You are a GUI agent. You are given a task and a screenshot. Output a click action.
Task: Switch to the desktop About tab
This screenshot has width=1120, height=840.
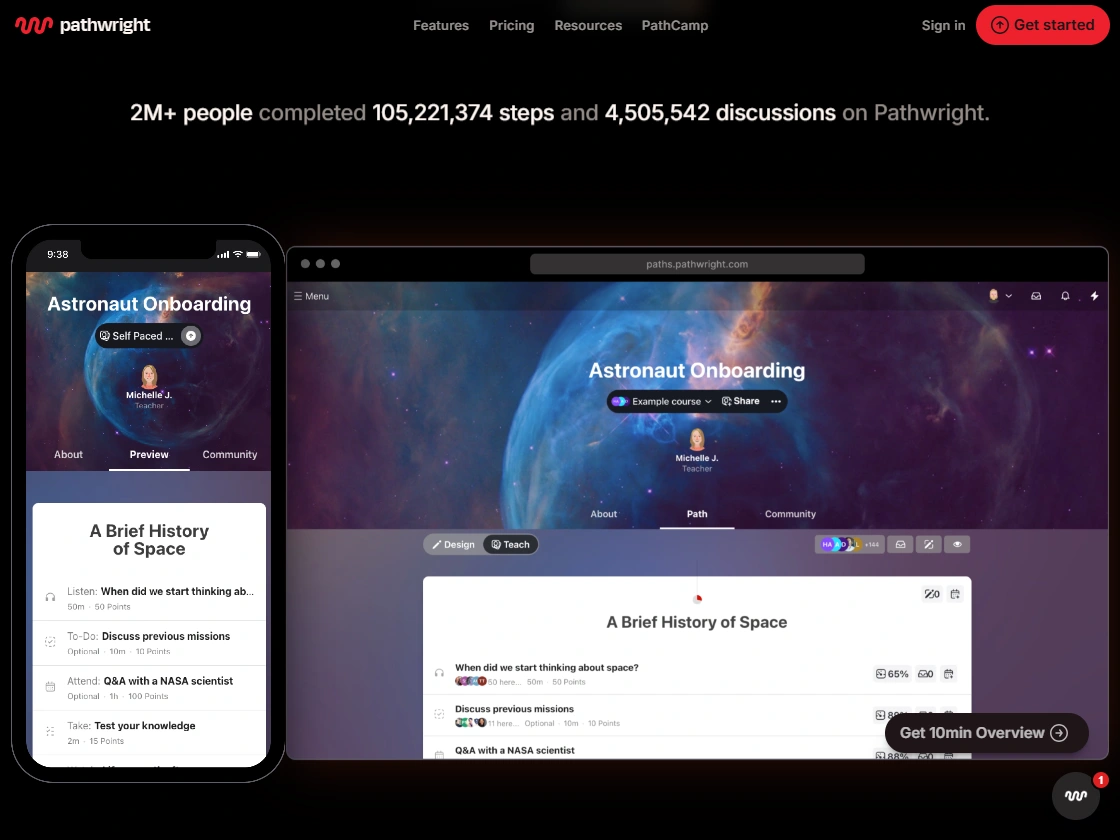tap(604, 514)
